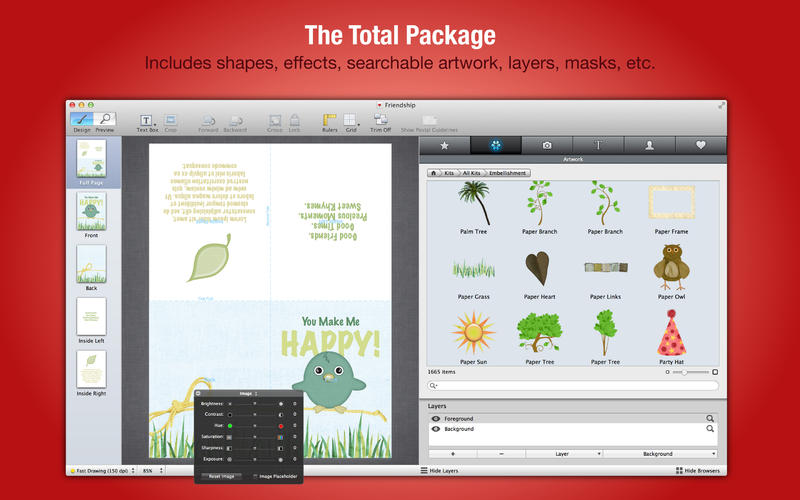This screenshot has height=500, width=800.
Task: Open the Grid dropdown arrow
Action: pyautogui.click(x=359, y=124)
